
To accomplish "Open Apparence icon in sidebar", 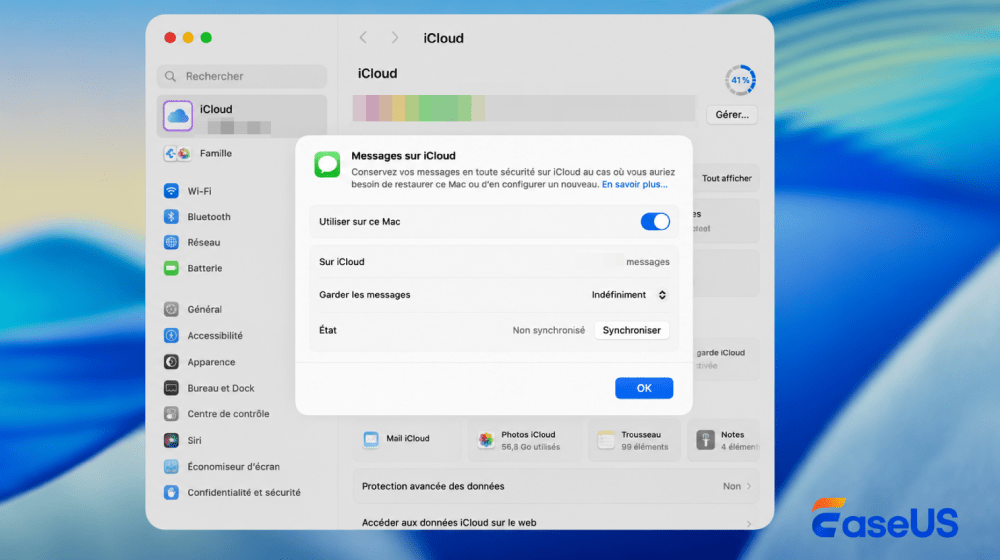I will (x=171, y=362).
